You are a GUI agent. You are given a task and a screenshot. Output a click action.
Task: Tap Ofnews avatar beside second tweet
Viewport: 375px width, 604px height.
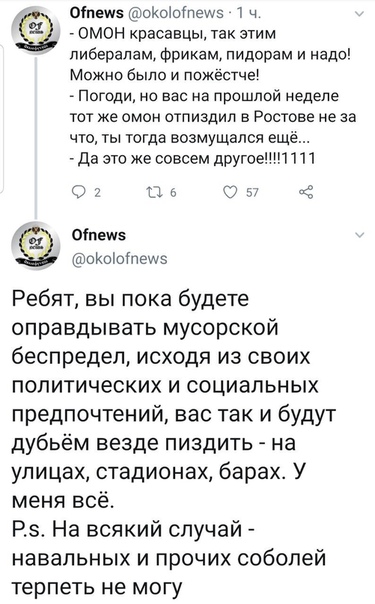(37, 246)
